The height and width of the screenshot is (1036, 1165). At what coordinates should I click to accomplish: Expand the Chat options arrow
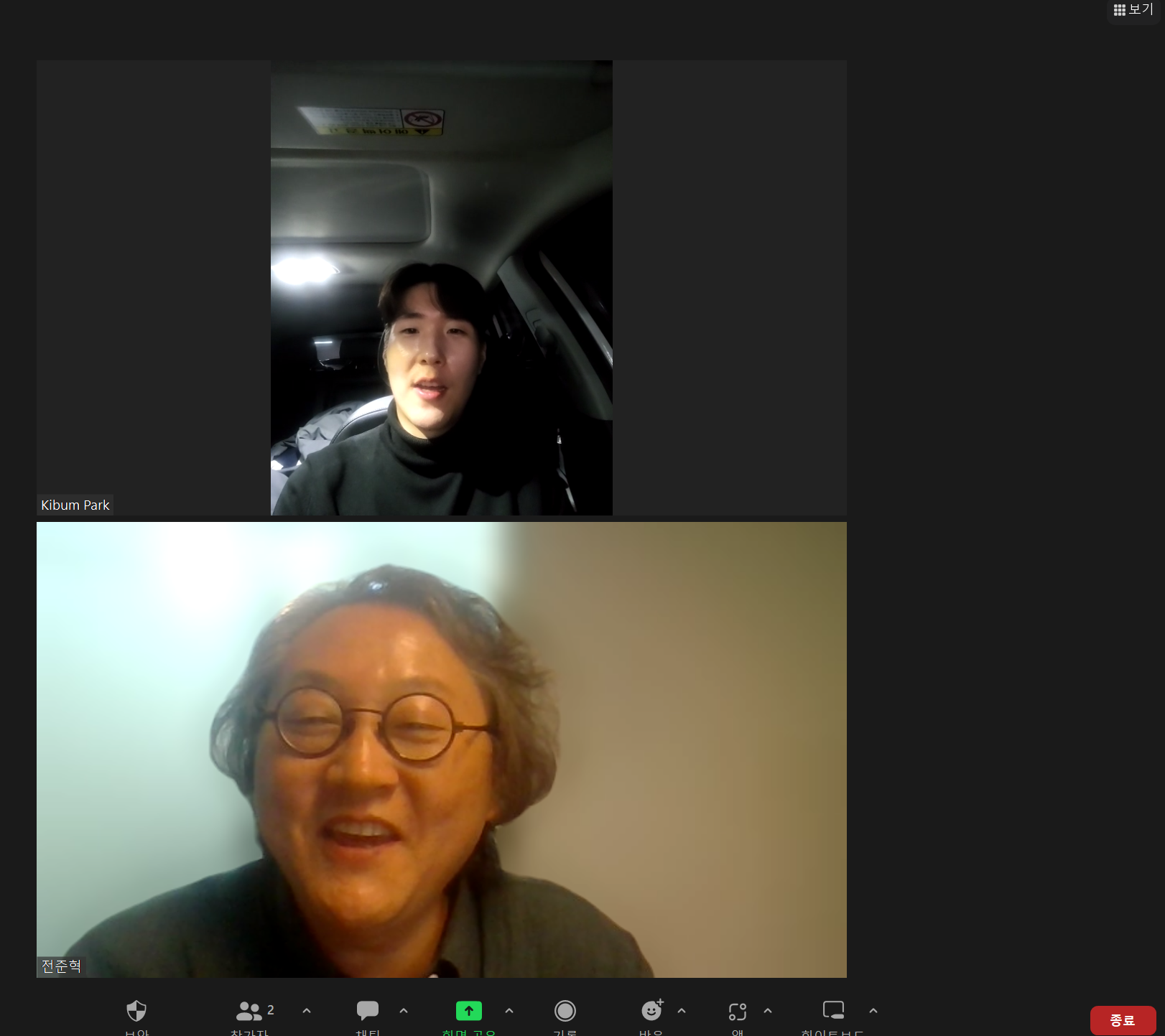[x=404, y=1010]
